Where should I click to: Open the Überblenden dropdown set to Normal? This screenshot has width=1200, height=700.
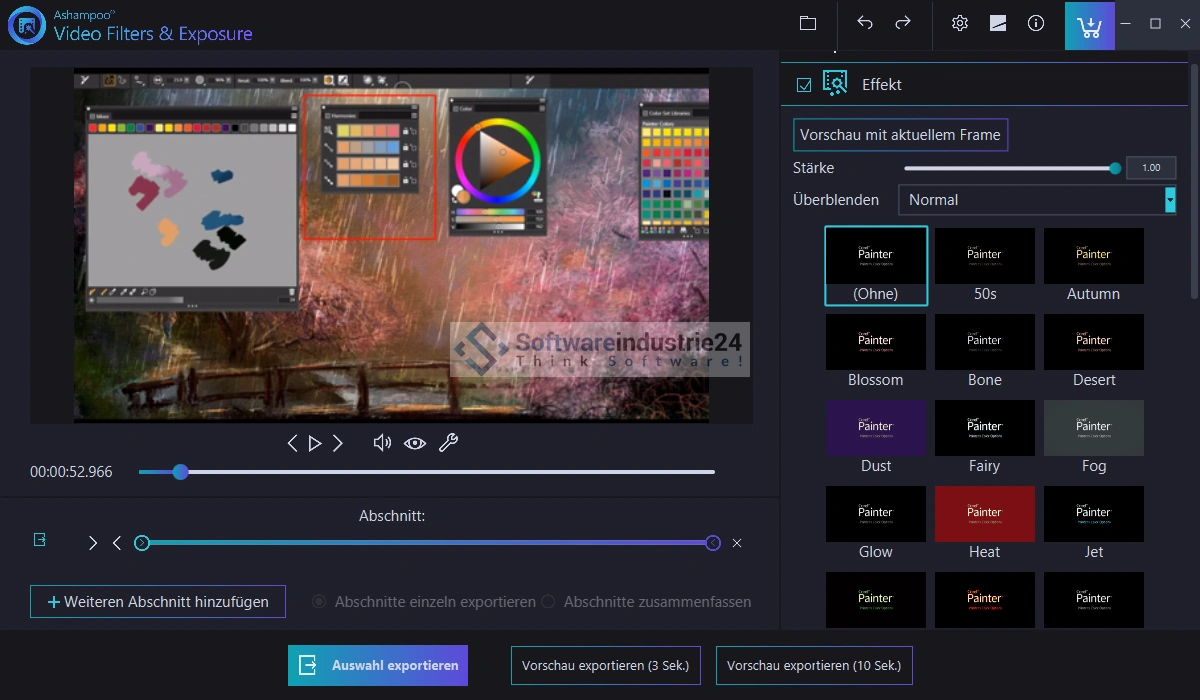[x=1036, y=200]
